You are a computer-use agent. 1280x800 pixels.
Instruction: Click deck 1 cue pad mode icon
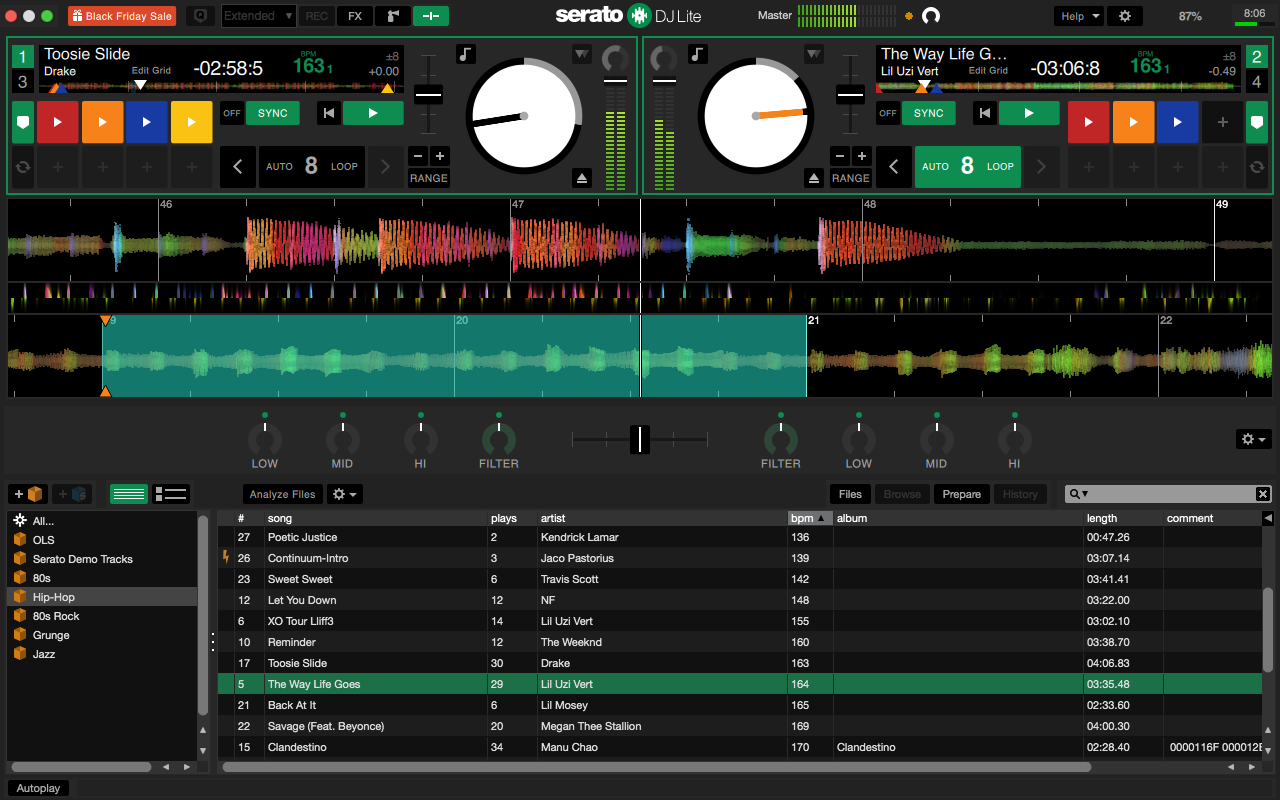click(22, 122)
